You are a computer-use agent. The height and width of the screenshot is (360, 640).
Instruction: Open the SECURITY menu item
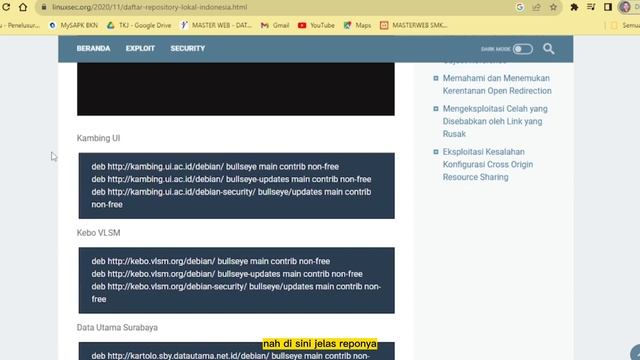(188, 49)
